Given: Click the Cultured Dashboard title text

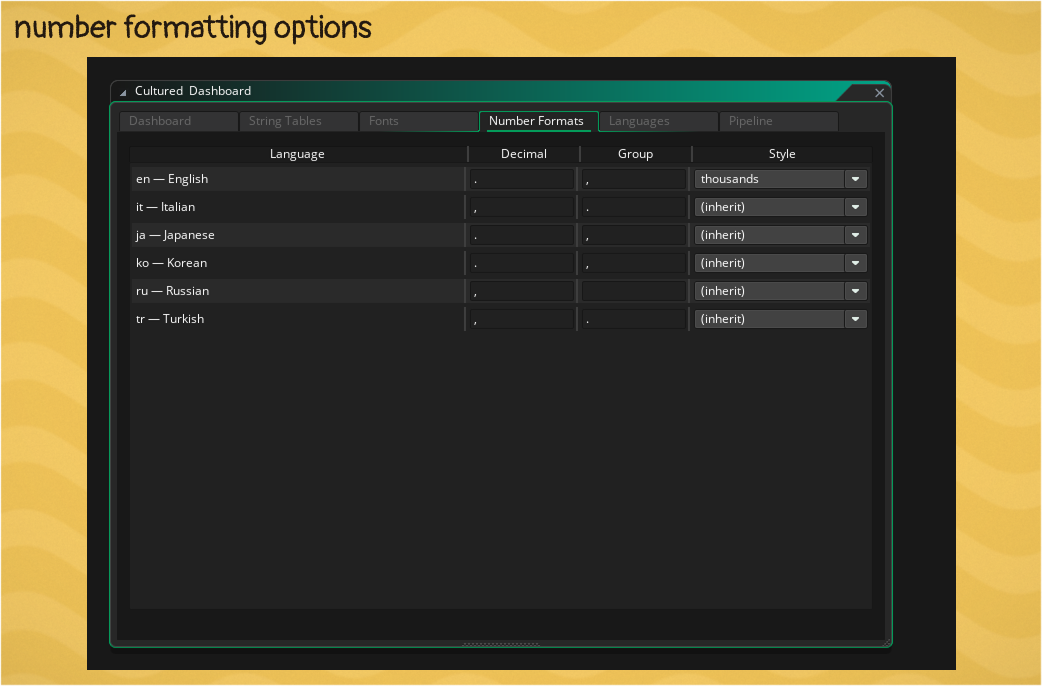Looking at the screenshot, I should click(x=193, y=91).
